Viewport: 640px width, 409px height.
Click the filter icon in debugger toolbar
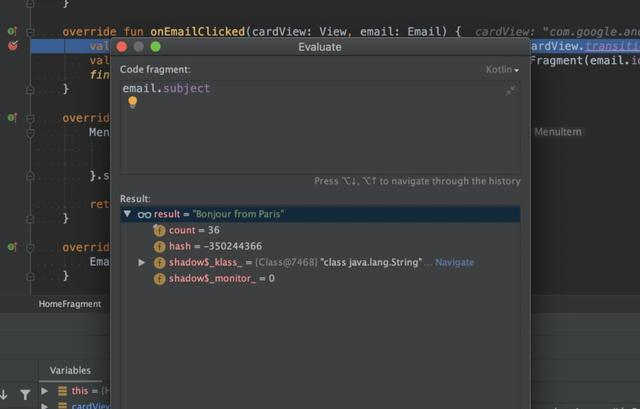click(25, 396)
